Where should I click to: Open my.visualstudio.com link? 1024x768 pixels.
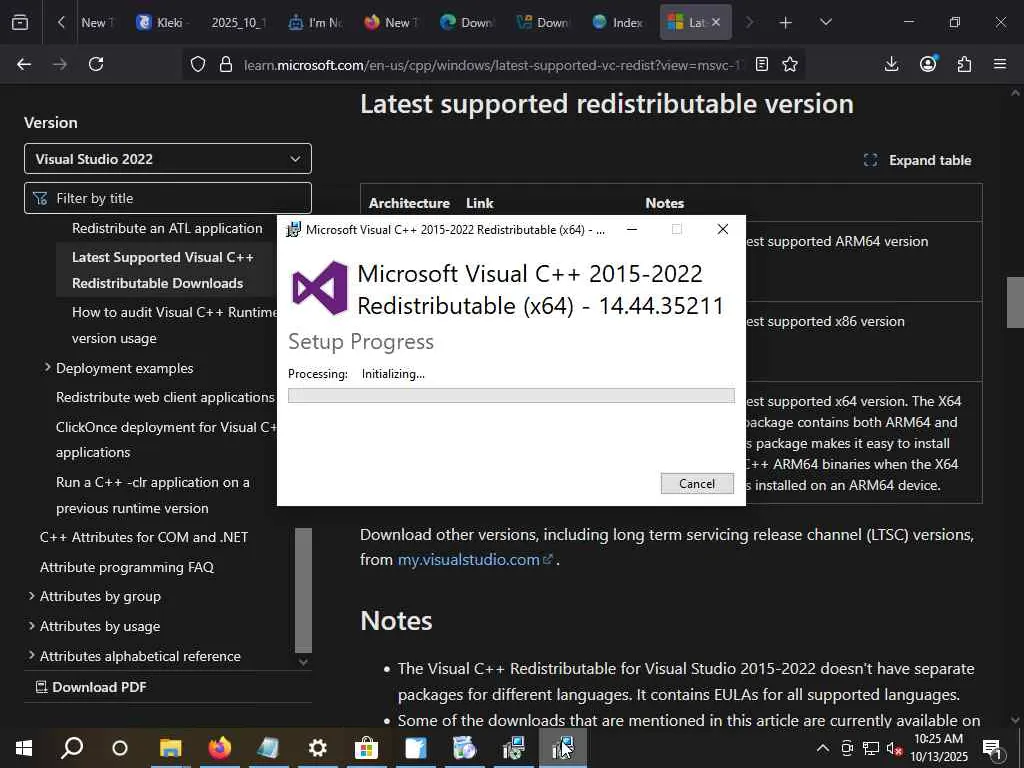pyautogui.click(x=475, y=560)
